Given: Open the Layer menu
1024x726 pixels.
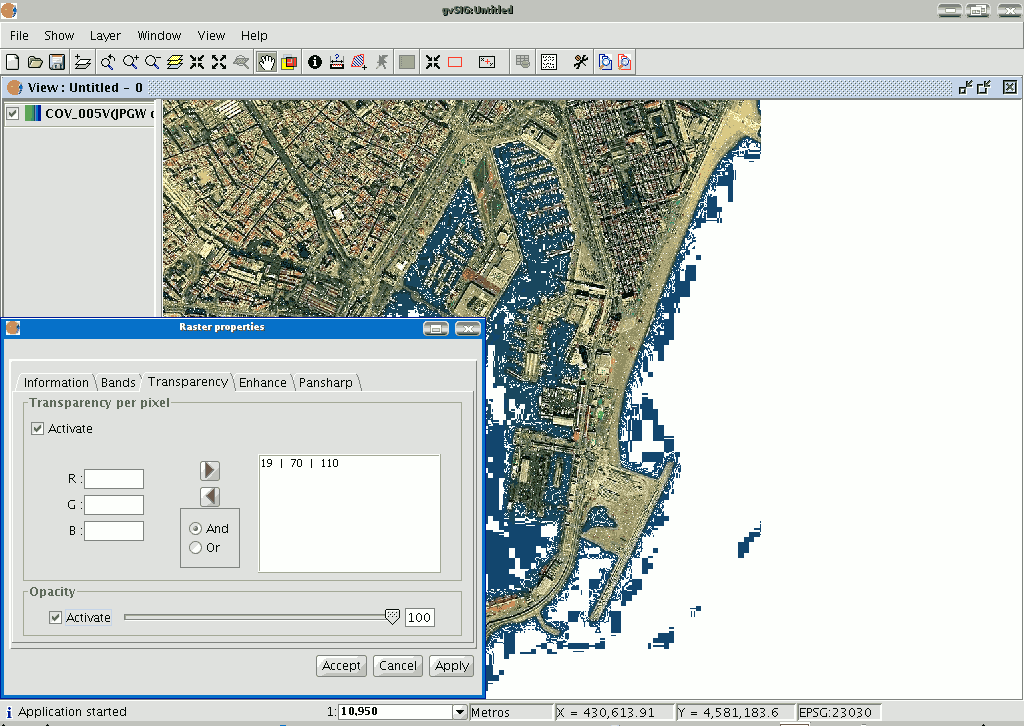Looking at the screenshot, I should (x=105, y=35).
